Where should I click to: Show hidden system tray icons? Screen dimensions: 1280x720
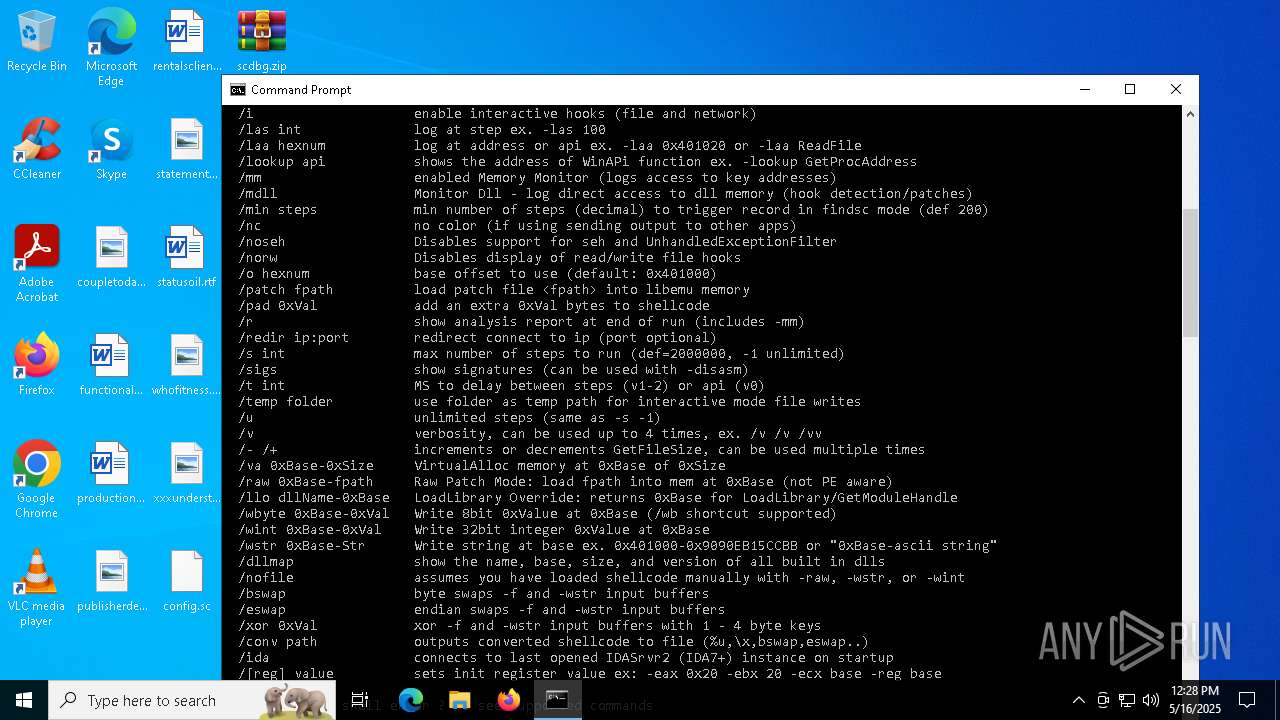[x=1078, y=700]
